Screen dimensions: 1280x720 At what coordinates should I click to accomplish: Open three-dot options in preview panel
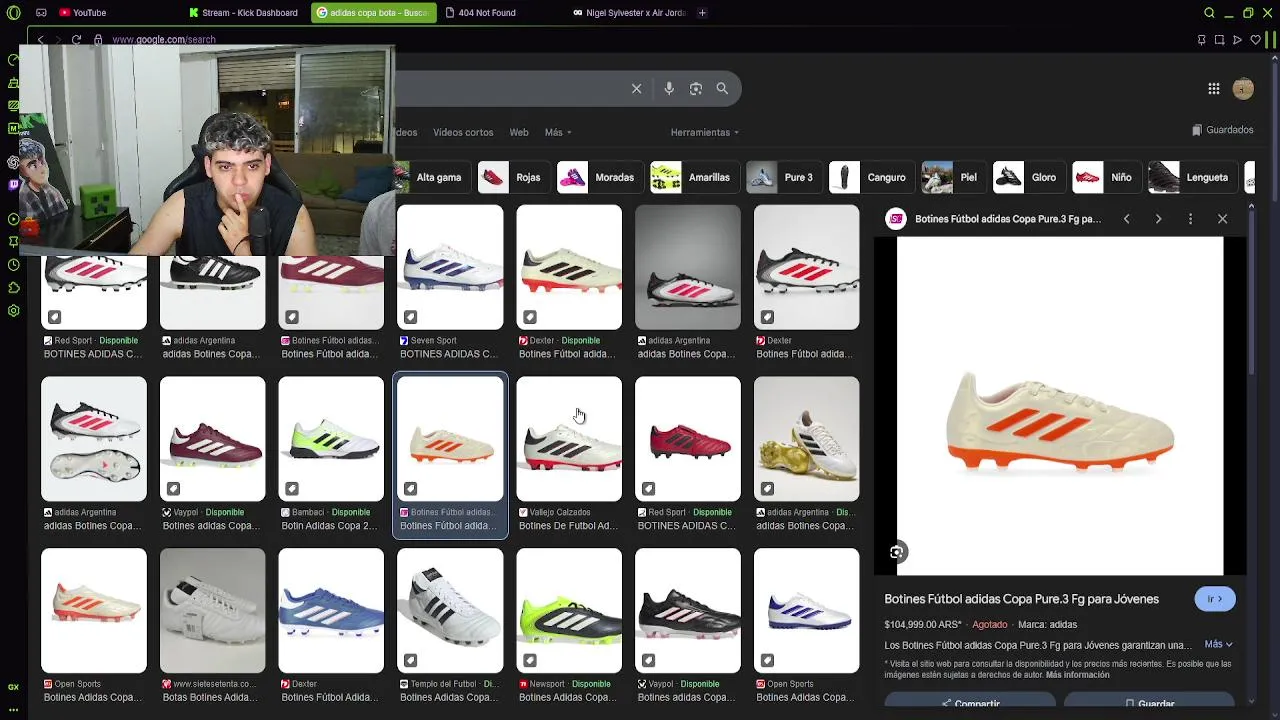pos(1190,219)
